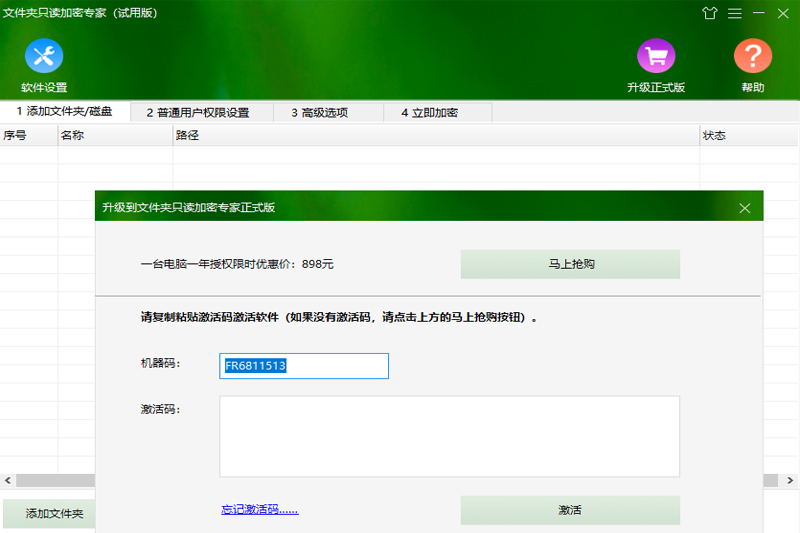Switch to 2 普通用户权限设置 tab

click(202, 112)
